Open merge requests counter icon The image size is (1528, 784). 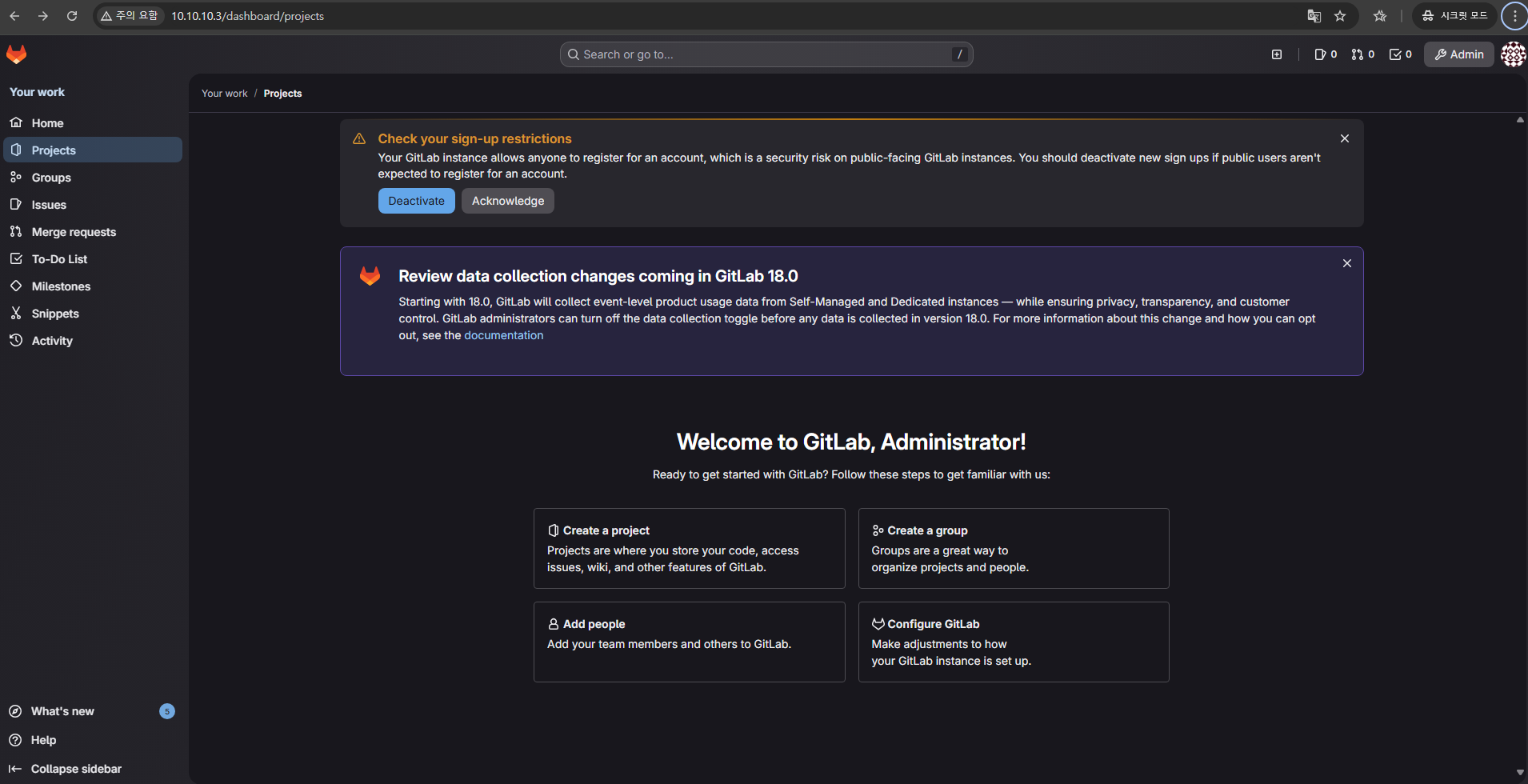tap(1362, 54)
